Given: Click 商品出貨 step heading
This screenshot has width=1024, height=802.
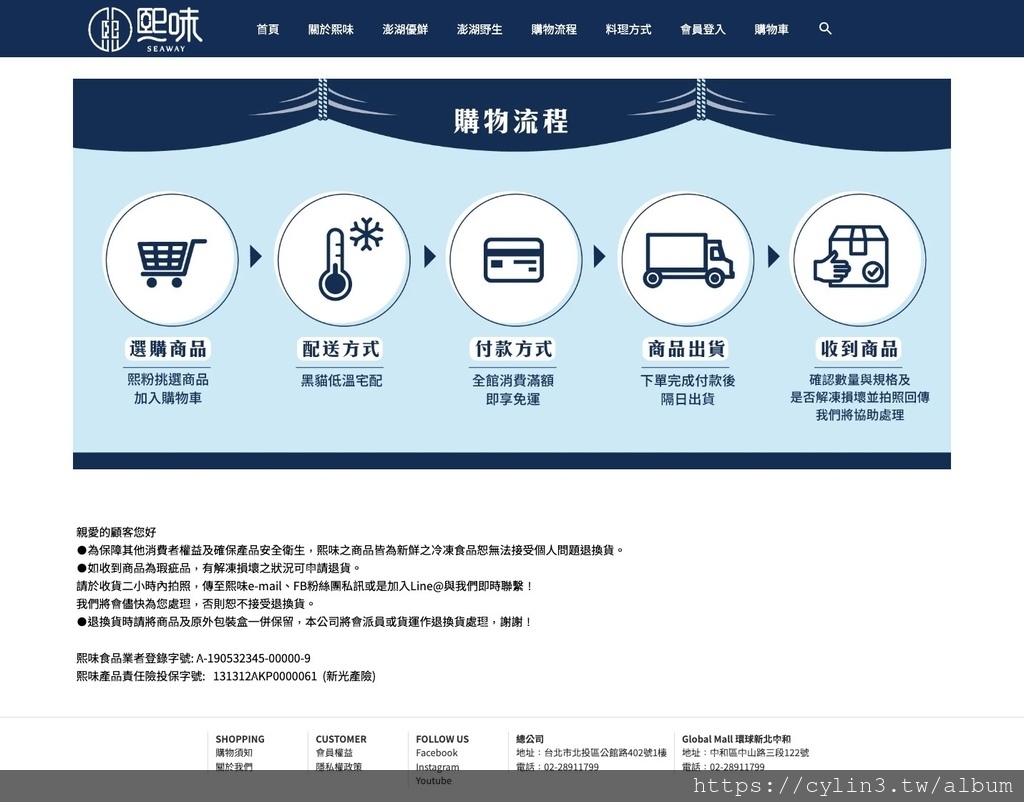Looking at the screenshot, I should (686, 349).
